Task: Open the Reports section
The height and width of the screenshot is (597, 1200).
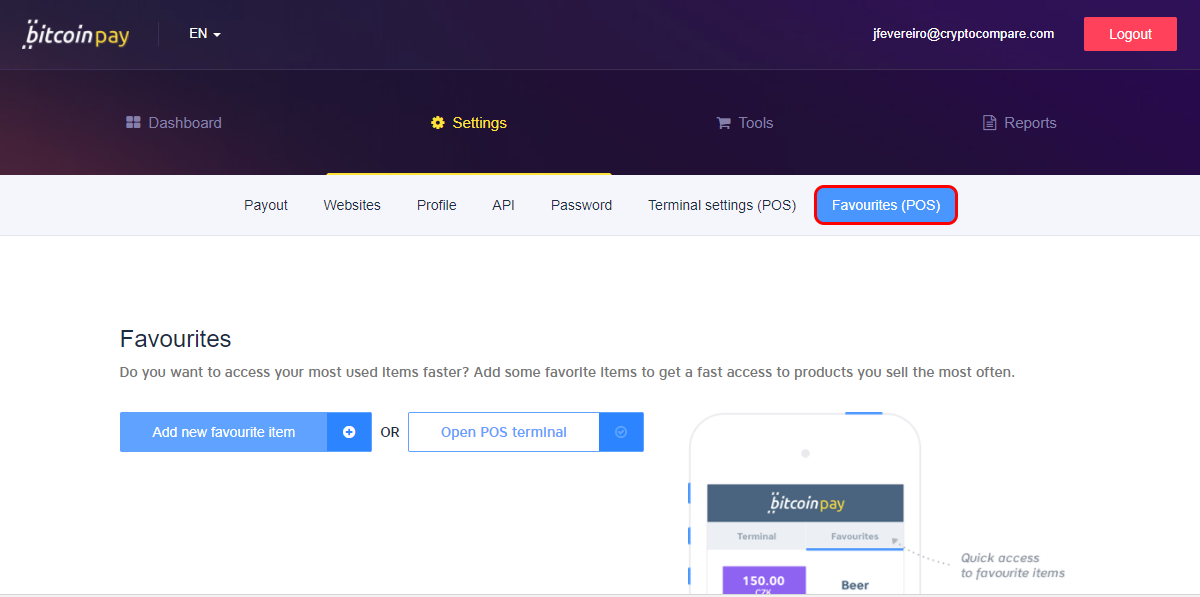Action: tap(1020, 123)
